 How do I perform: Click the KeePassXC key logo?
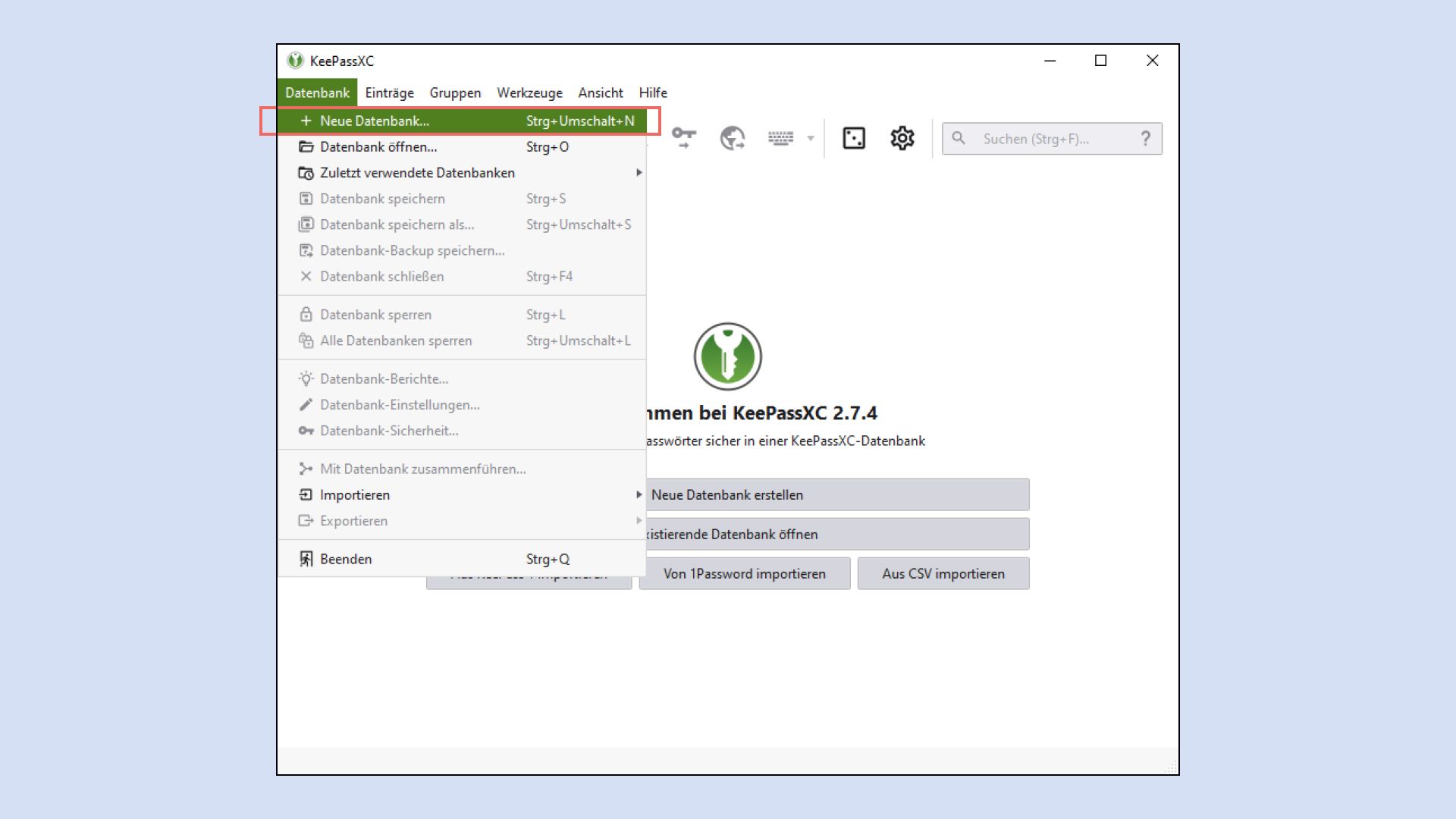coord(727,356)
